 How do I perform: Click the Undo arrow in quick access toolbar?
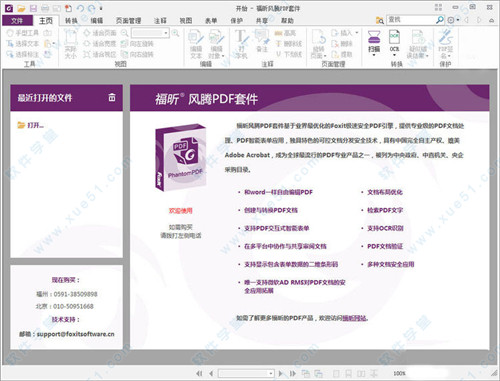pyautogui.click(x=80, y=8)
